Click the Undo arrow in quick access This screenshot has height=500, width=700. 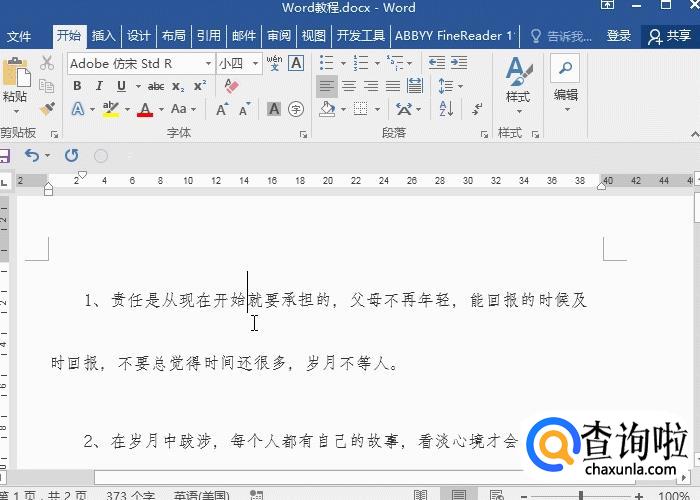point(32,155)
